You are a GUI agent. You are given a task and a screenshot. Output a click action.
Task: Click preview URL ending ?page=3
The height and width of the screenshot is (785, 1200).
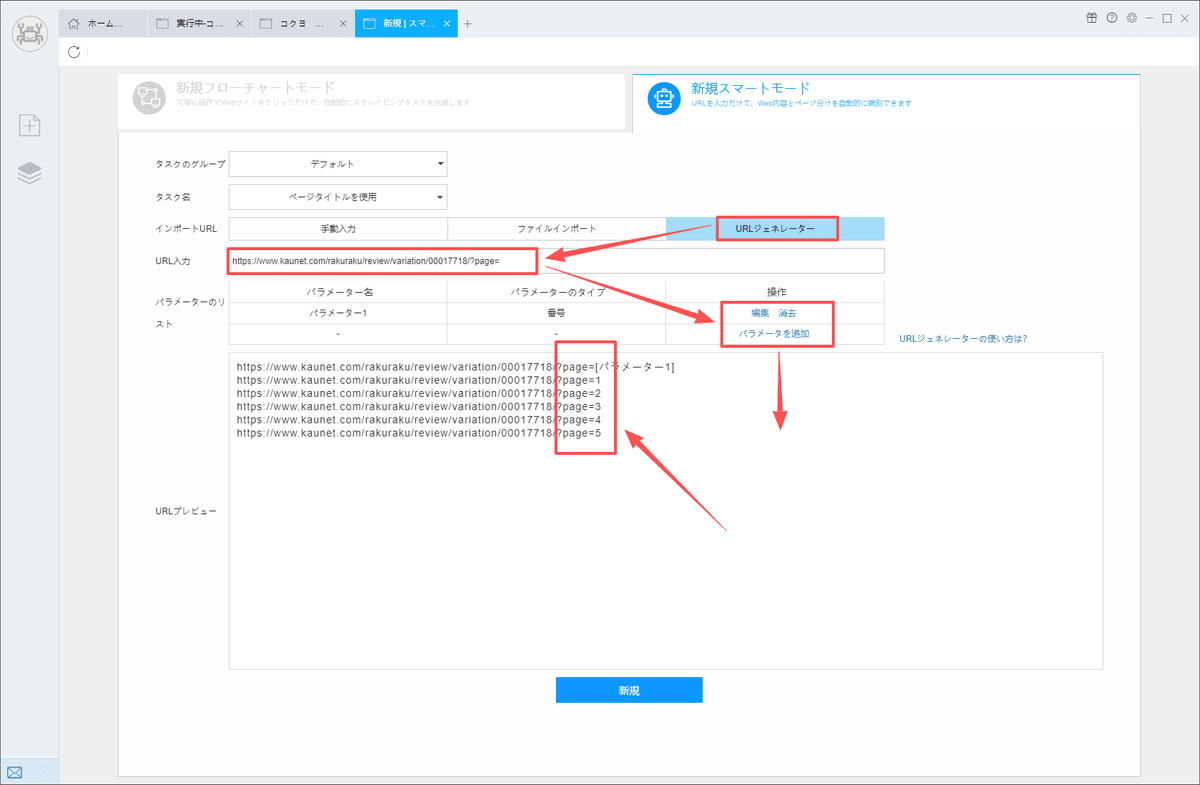(x=419, y=407)
